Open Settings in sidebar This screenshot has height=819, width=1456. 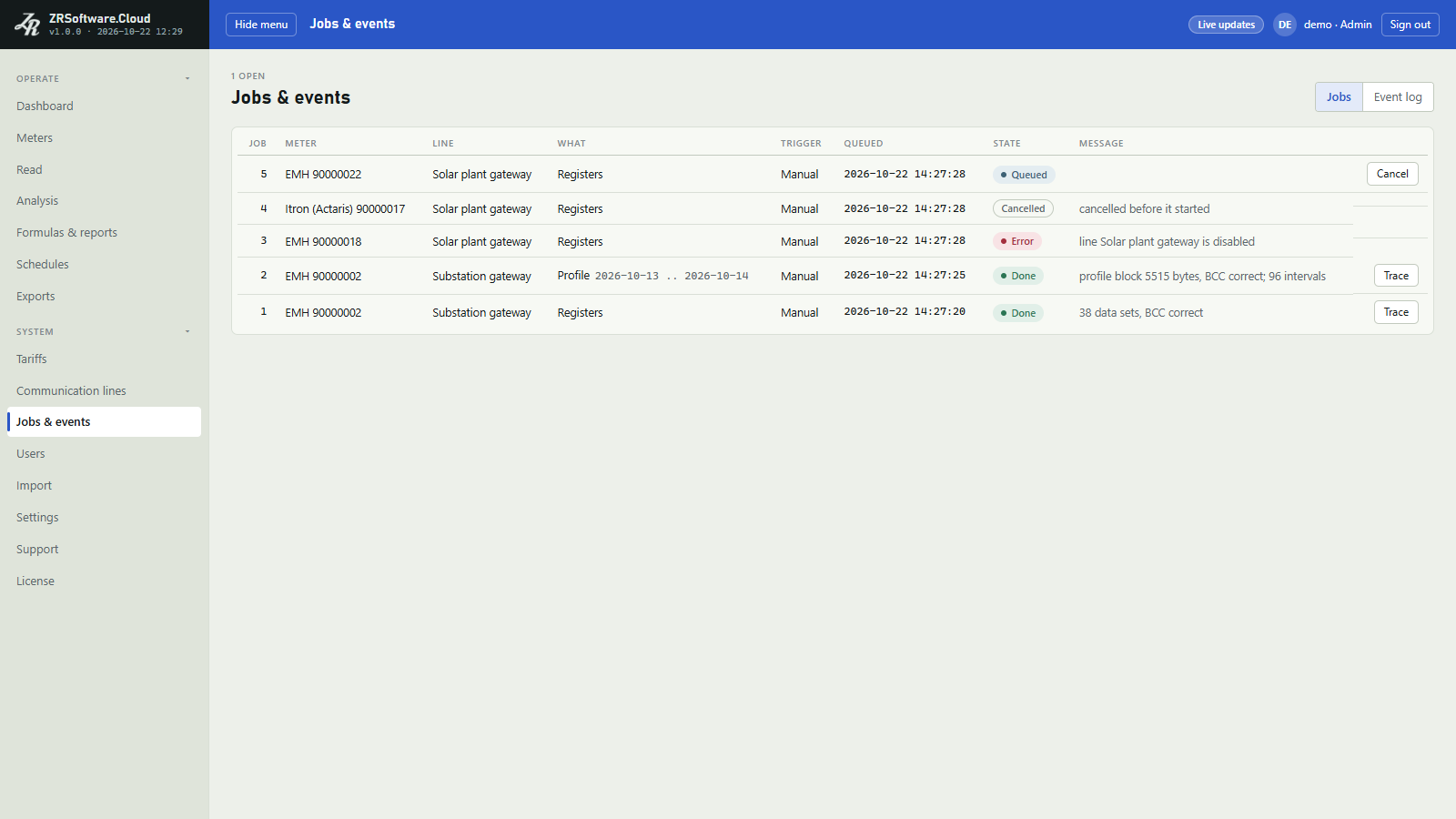point(104,518)
